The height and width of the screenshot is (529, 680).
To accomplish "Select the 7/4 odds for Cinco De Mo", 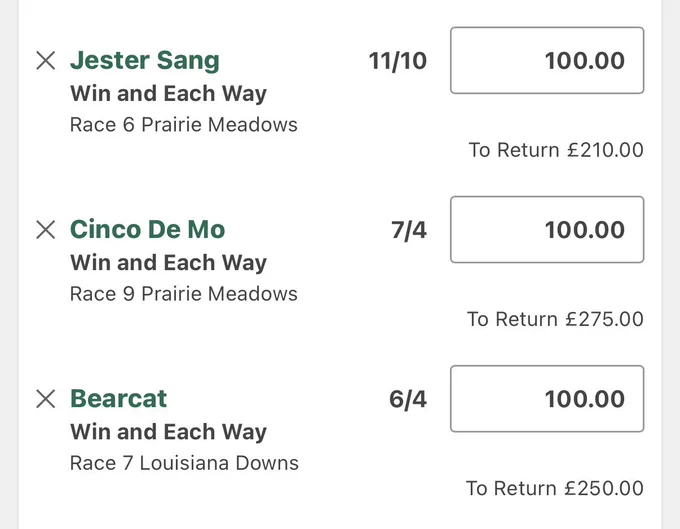I will coord(409,230).
